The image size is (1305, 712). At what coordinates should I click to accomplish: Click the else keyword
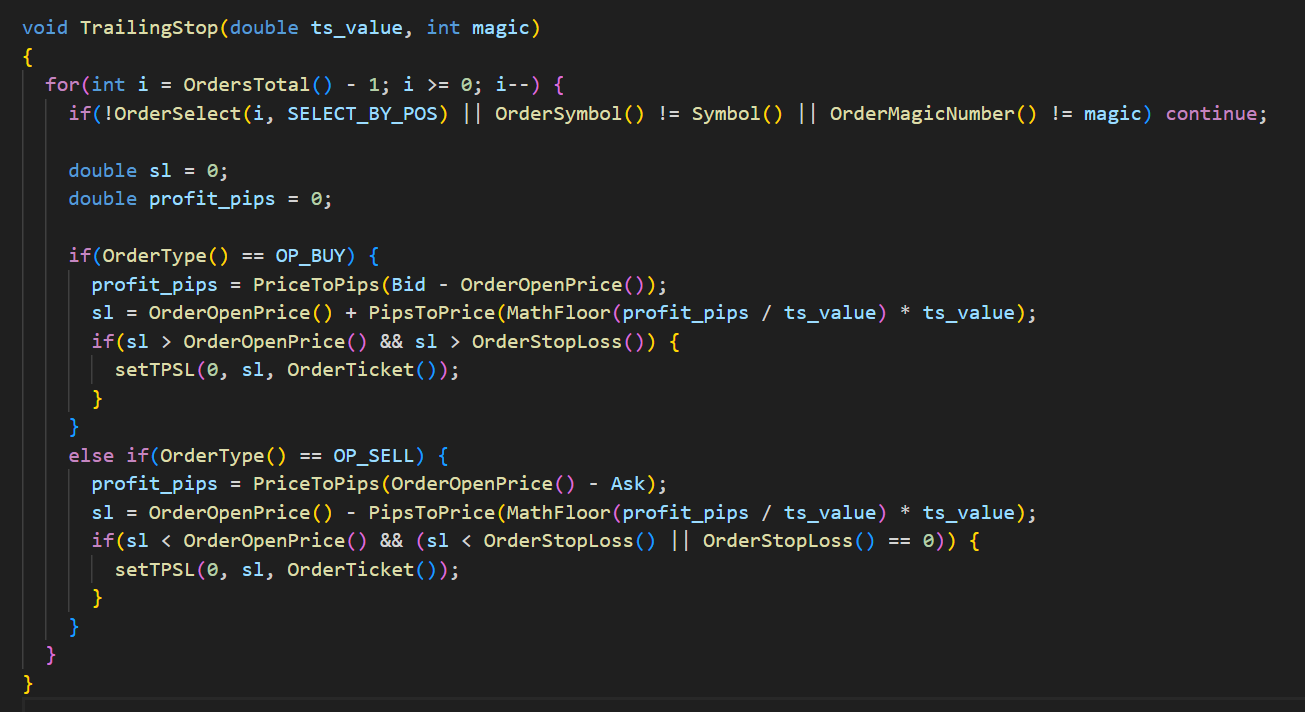[x=91, y=455]
